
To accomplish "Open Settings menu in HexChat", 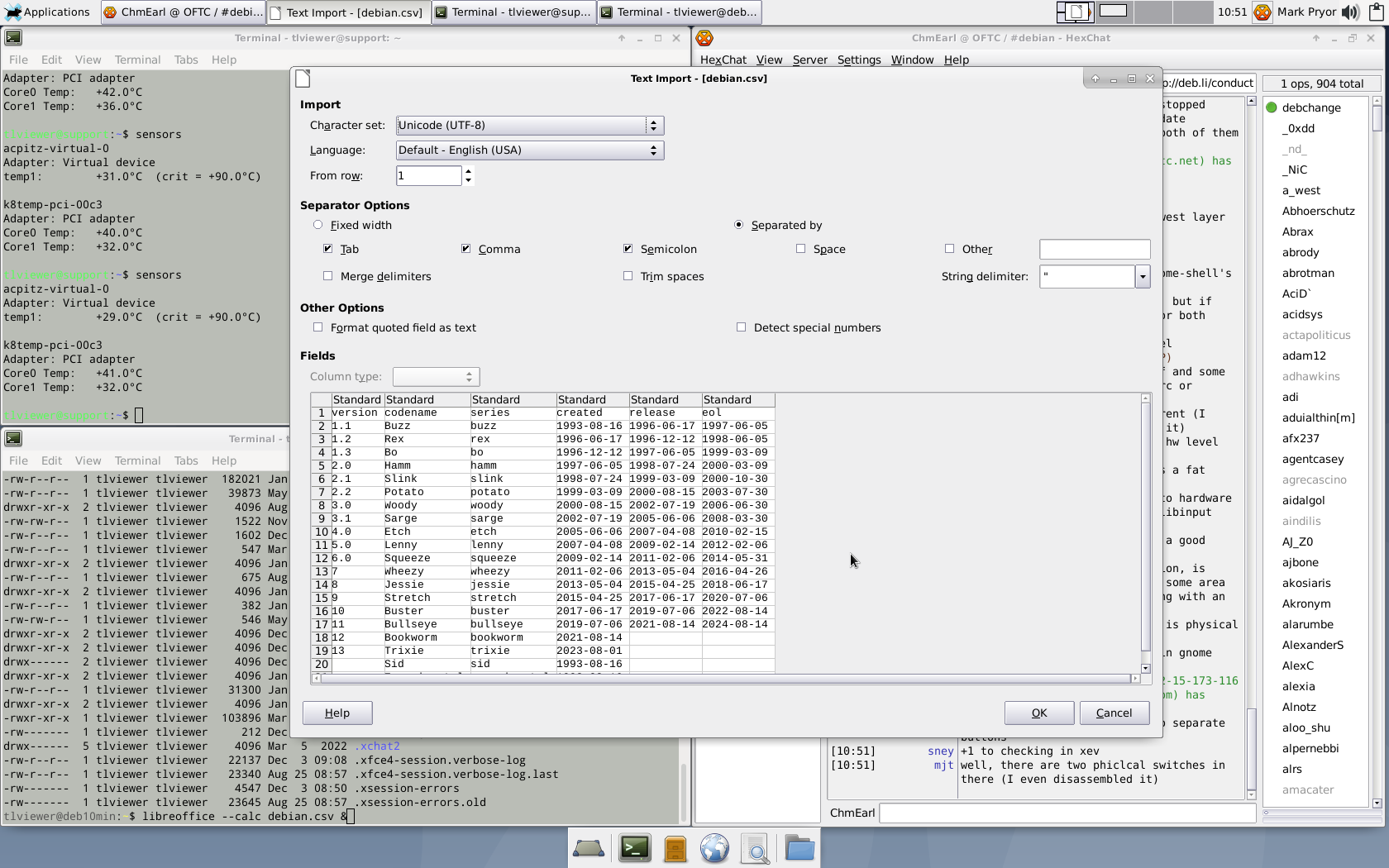I will pos(859,60).
